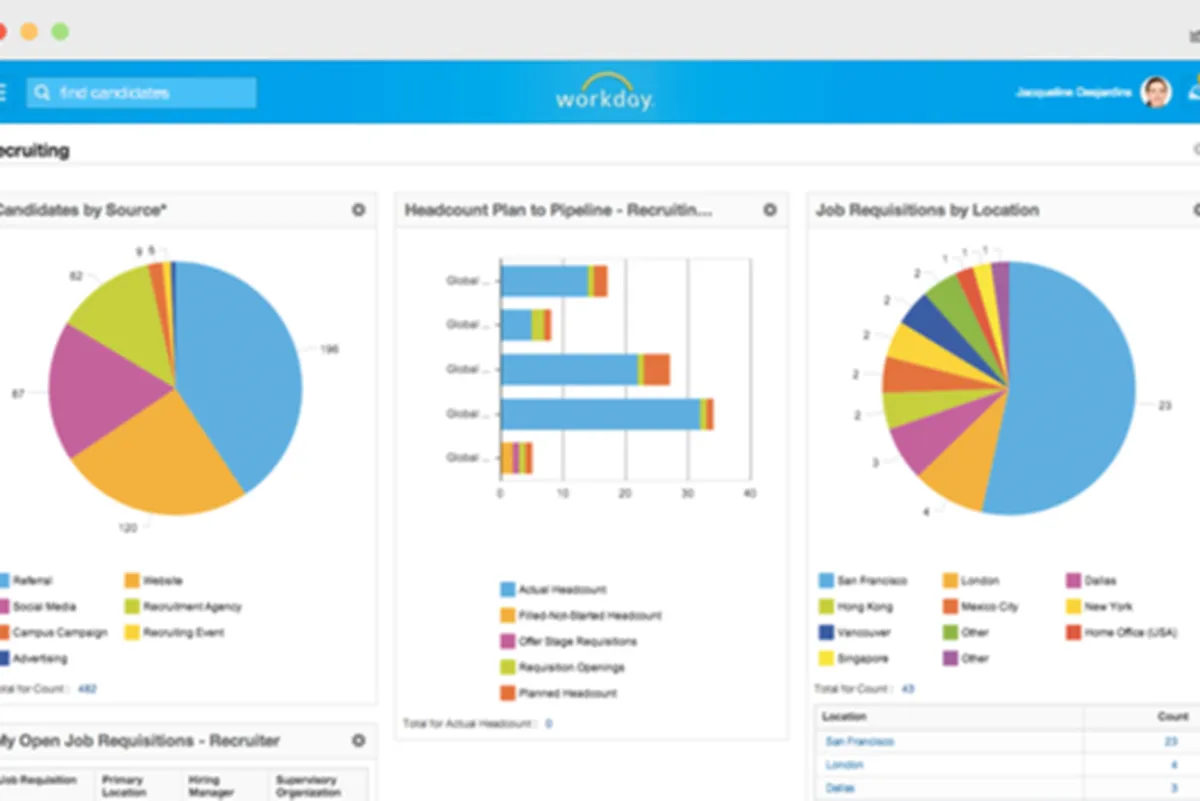Click count 3 in Dallas row

point(1173,789)
